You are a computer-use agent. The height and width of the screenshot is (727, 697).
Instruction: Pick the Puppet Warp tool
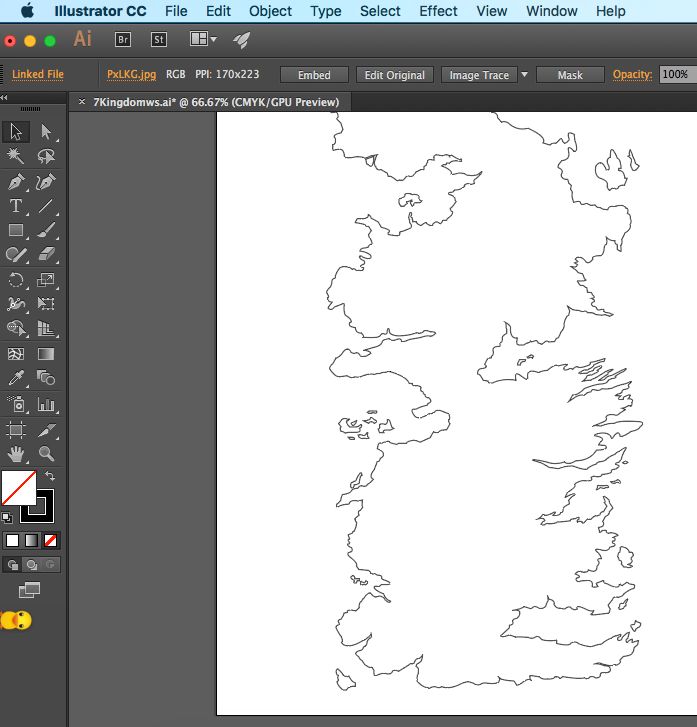(x=16, y=304)
